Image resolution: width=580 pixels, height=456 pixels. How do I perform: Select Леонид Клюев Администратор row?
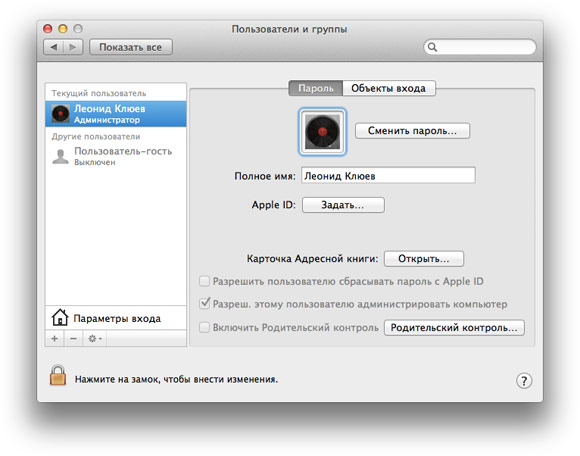116,114
